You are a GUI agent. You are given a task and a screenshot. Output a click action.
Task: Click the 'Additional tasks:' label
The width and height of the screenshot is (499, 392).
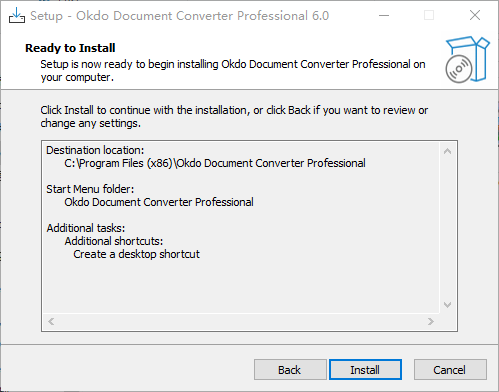tap(86, 228)
